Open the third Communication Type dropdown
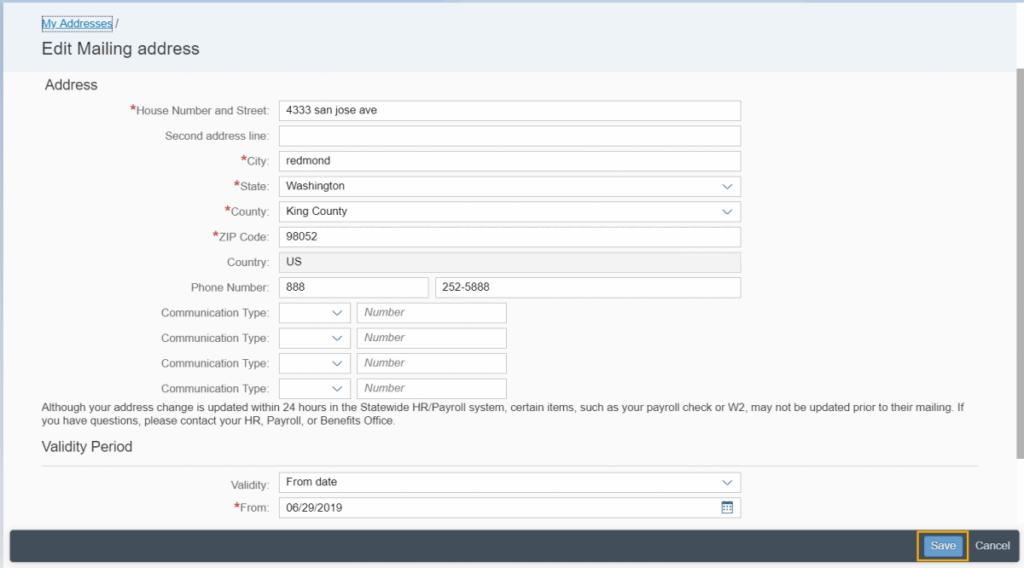Screen dimensions: 1024x568 [337, 363]
